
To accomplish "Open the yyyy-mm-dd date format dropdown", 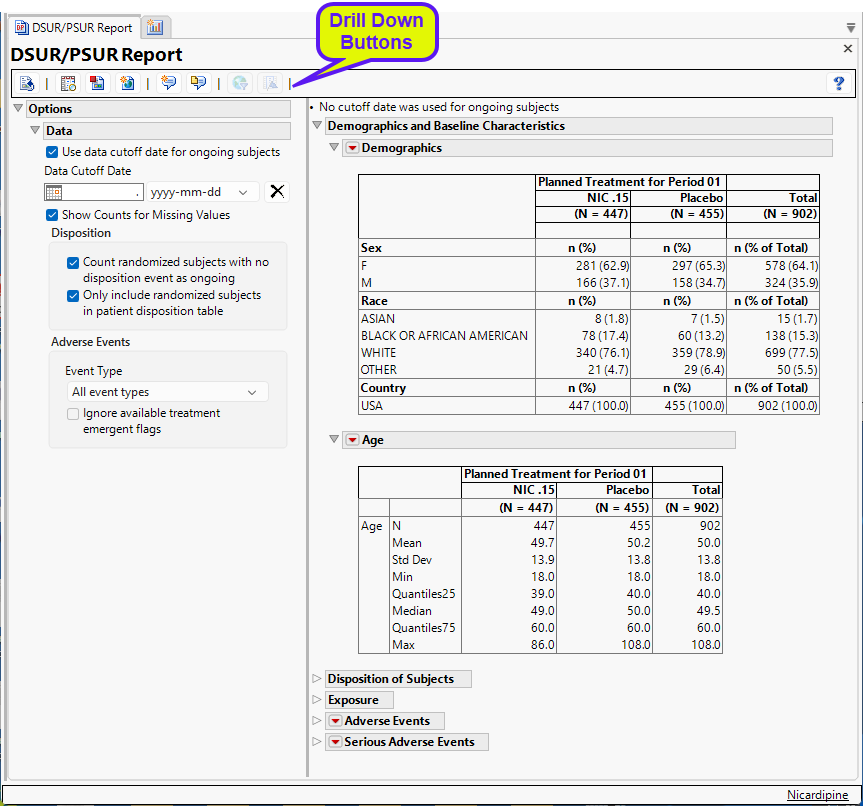I will tap(203, 192).
